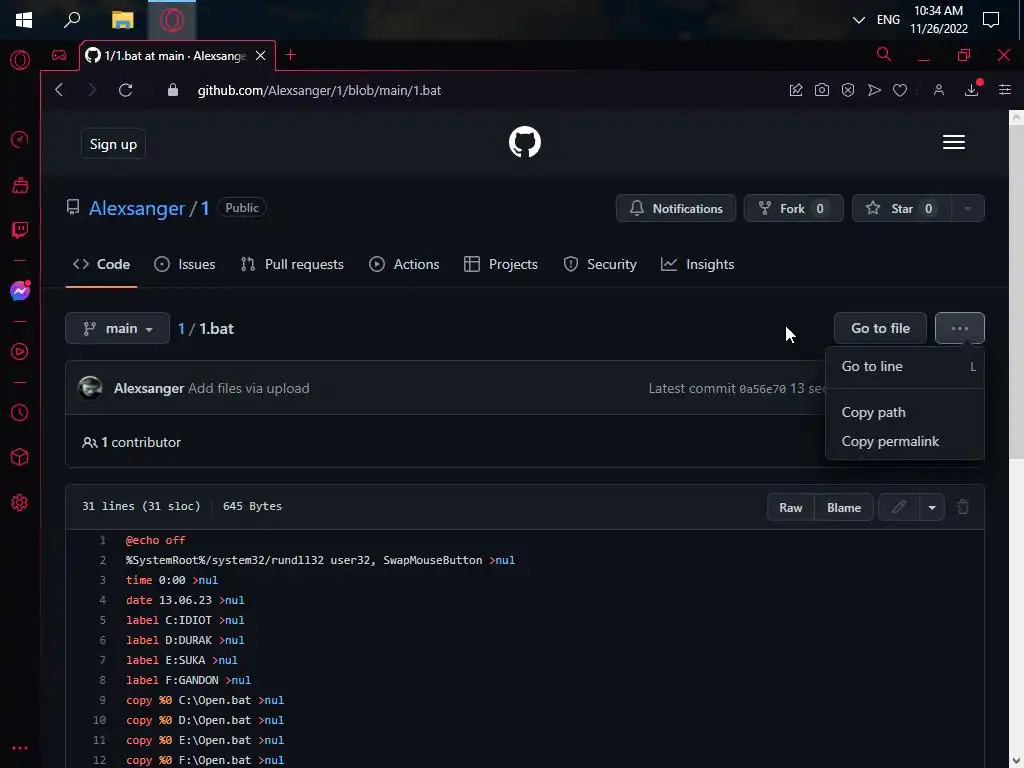Open Alexsanger owner link in header

pyautogui.click(x=137, y=208)
